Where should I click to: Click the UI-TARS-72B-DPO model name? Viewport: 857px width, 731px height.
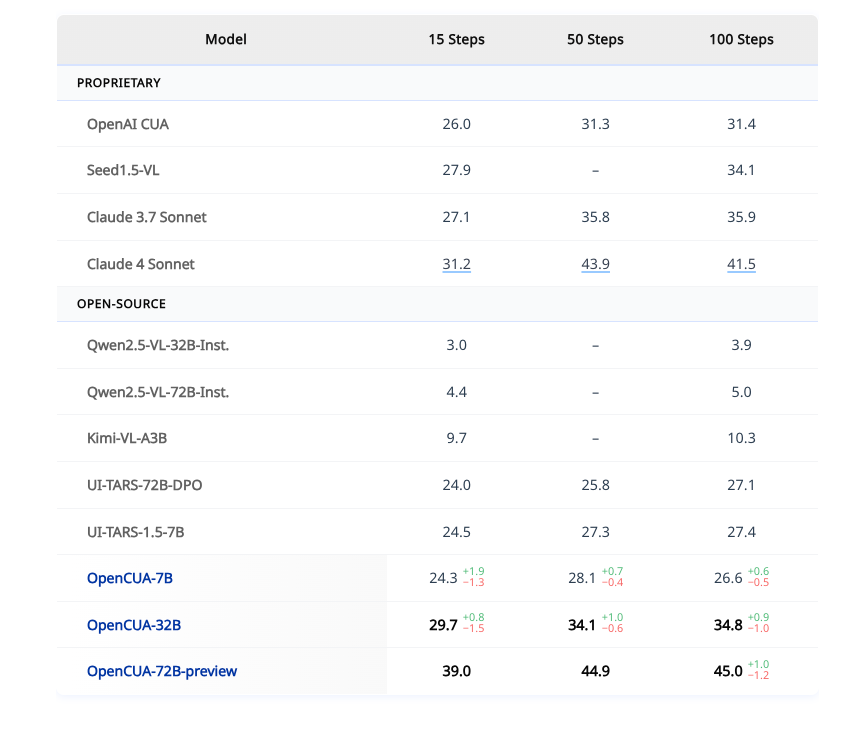click(152, 485)
